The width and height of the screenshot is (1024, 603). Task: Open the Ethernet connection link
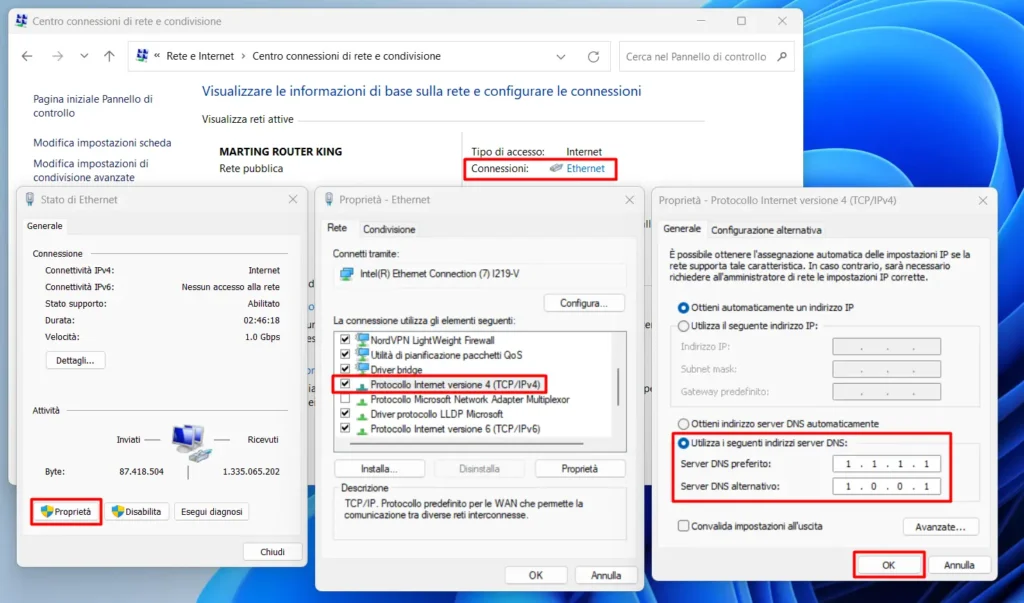[585, 168]
